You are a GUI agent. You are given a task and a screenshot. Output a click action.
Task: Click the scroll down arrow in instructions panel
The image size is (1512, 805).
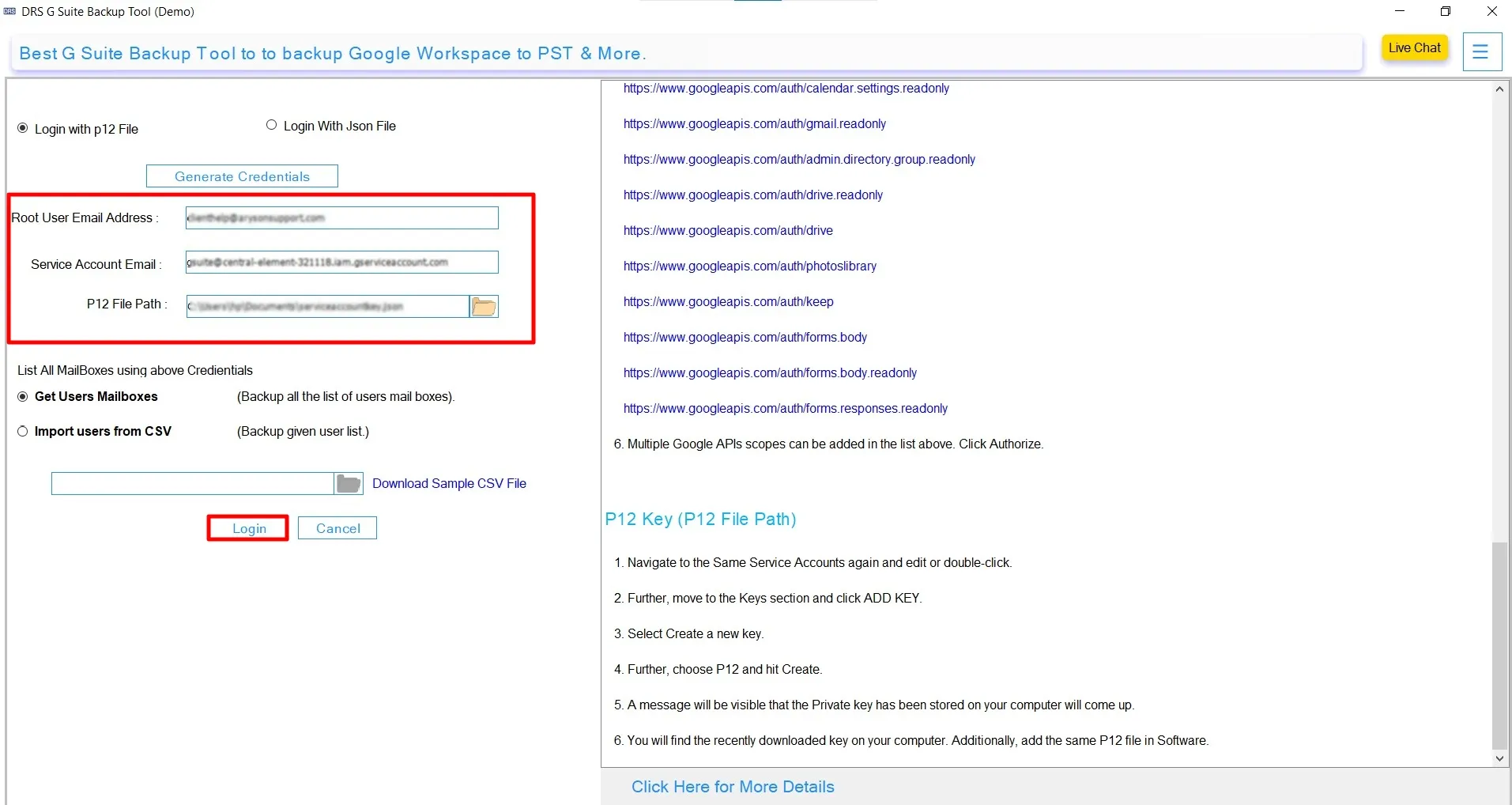point(1500,758)
